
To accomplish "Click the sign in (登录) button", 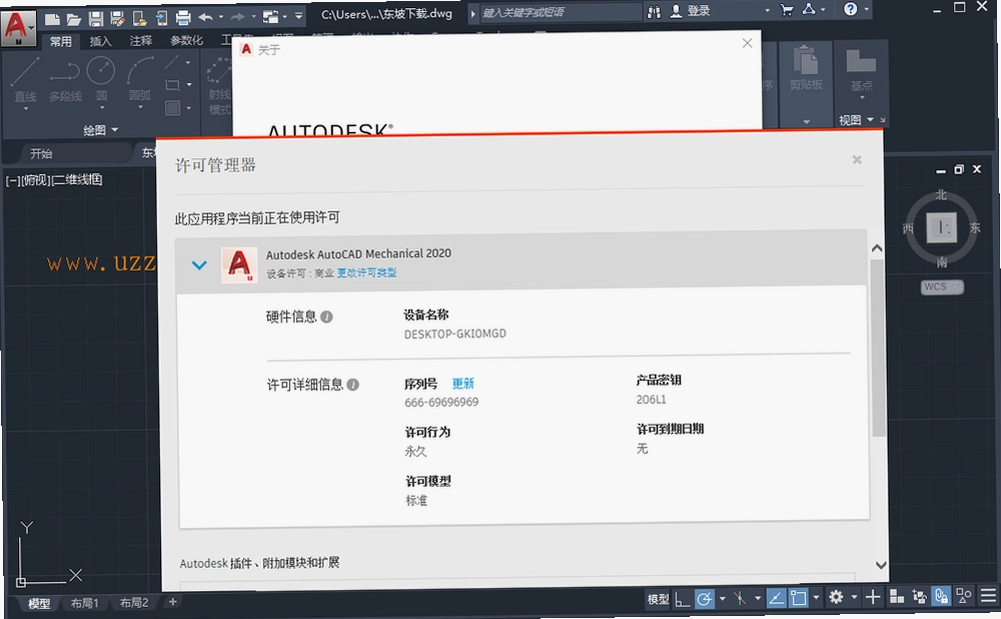I will (690, 11).
